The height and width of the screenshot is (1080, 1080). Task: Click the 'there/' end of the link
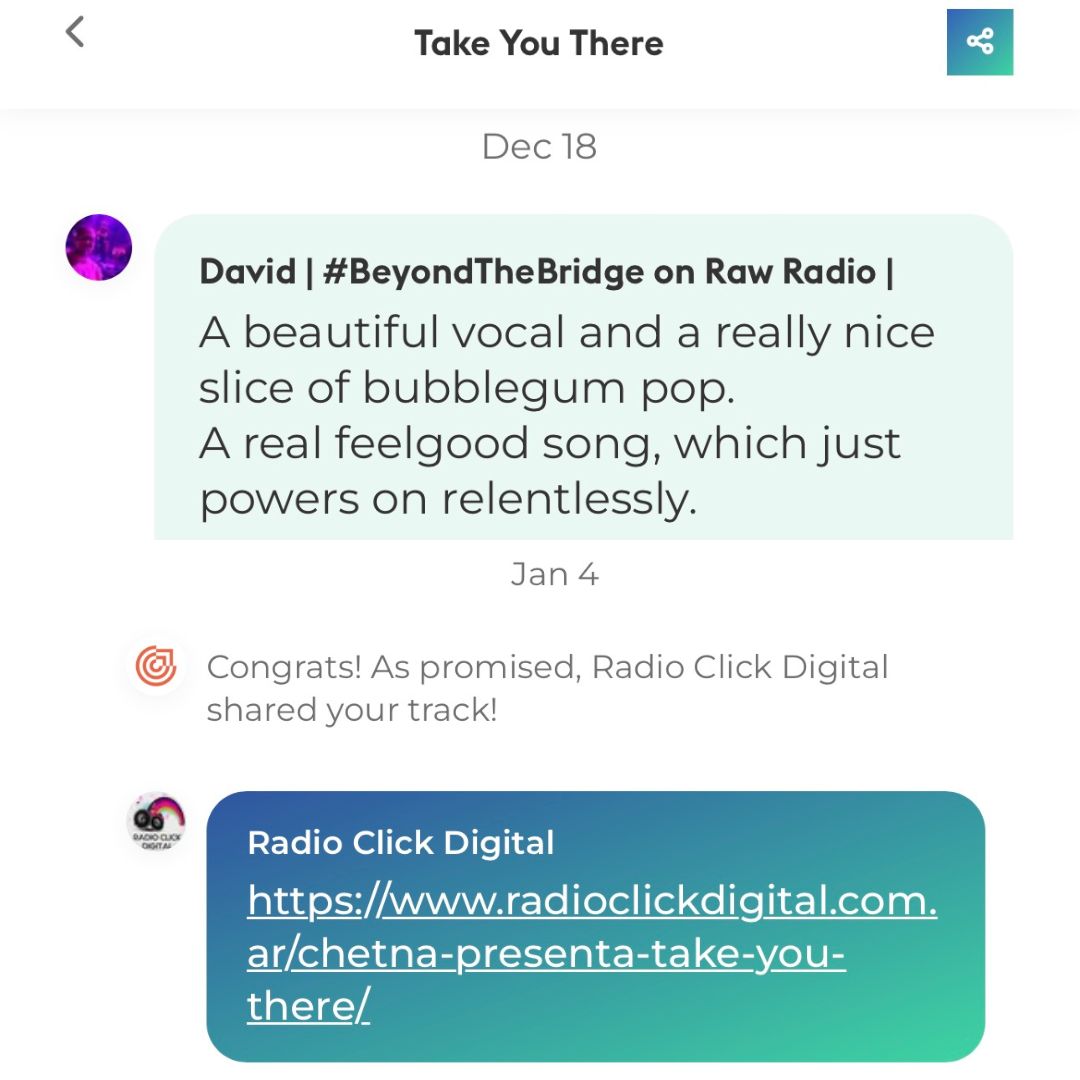pyautogui.click(x=309, y=1006)
